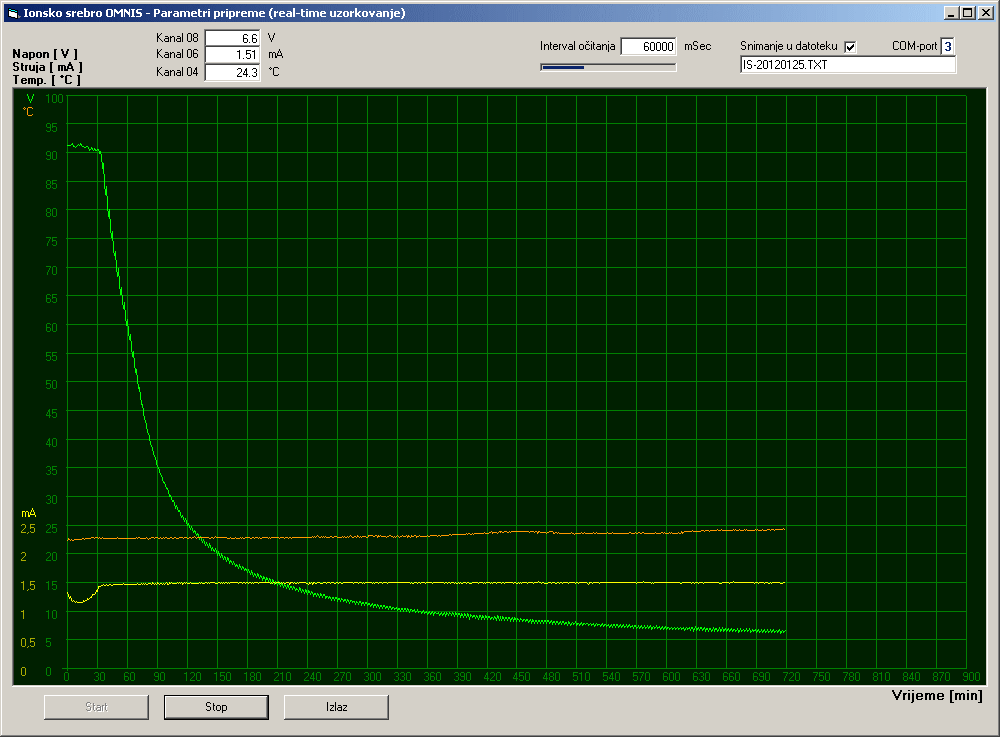Select the Kanal 04 temperature value field

(x=232, y=72)
